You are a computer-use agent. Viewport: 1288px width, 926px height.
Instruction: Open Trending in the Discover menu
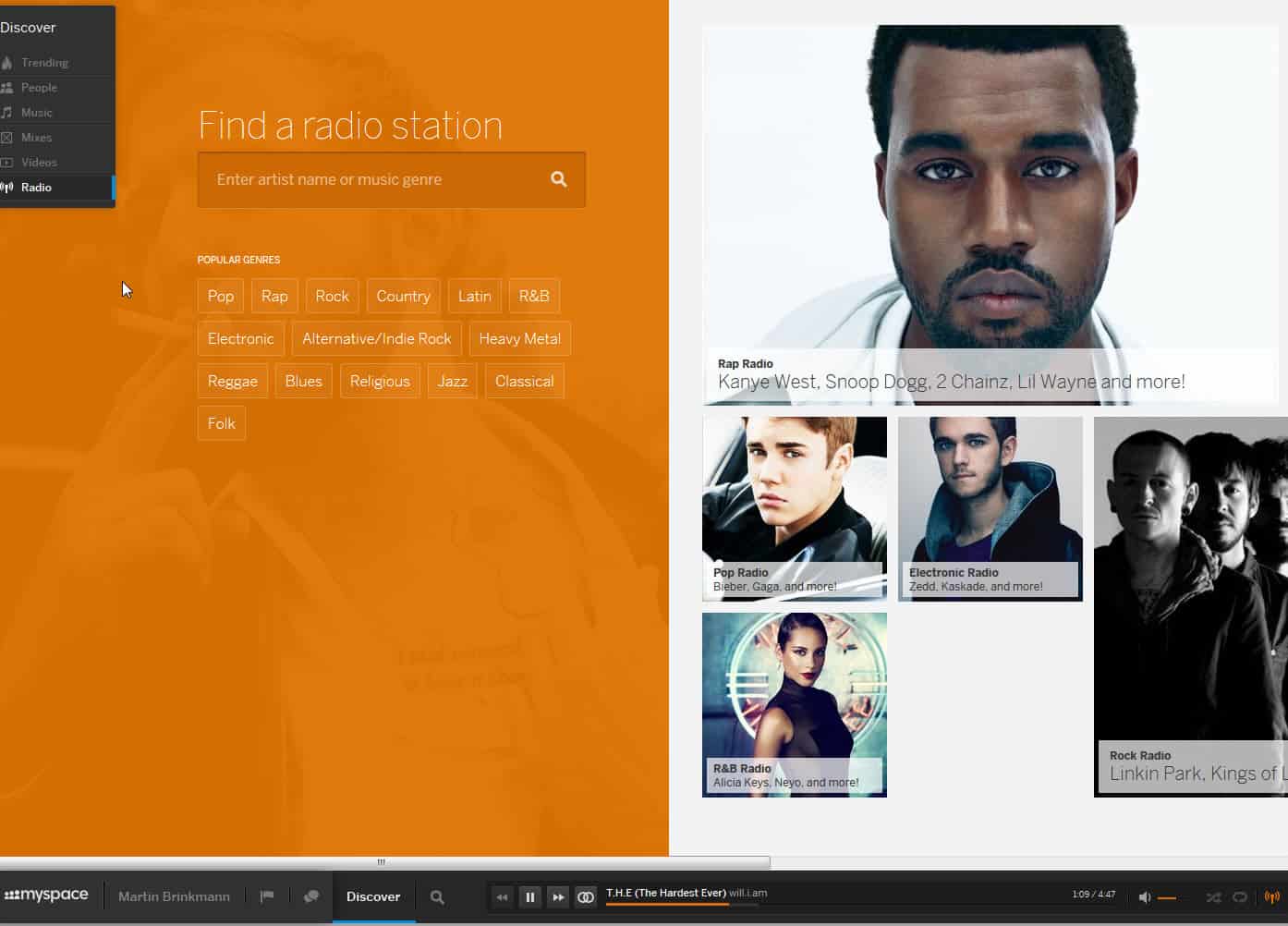point(55,63)
